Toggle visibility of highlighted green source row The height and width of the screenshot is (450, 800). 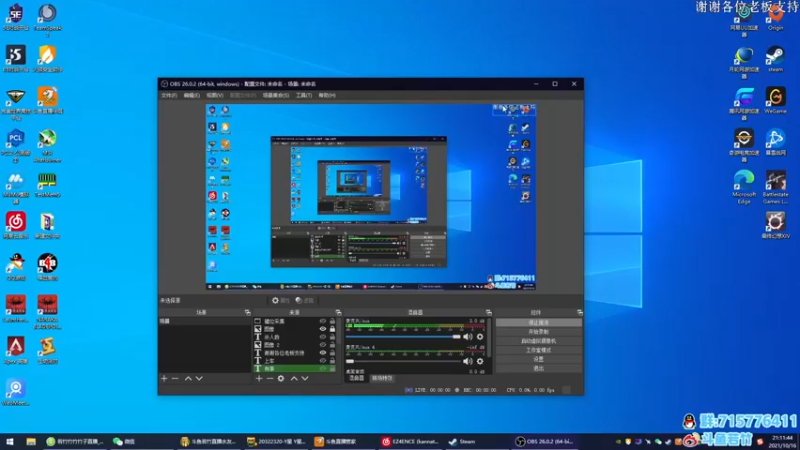click(322, 368)
